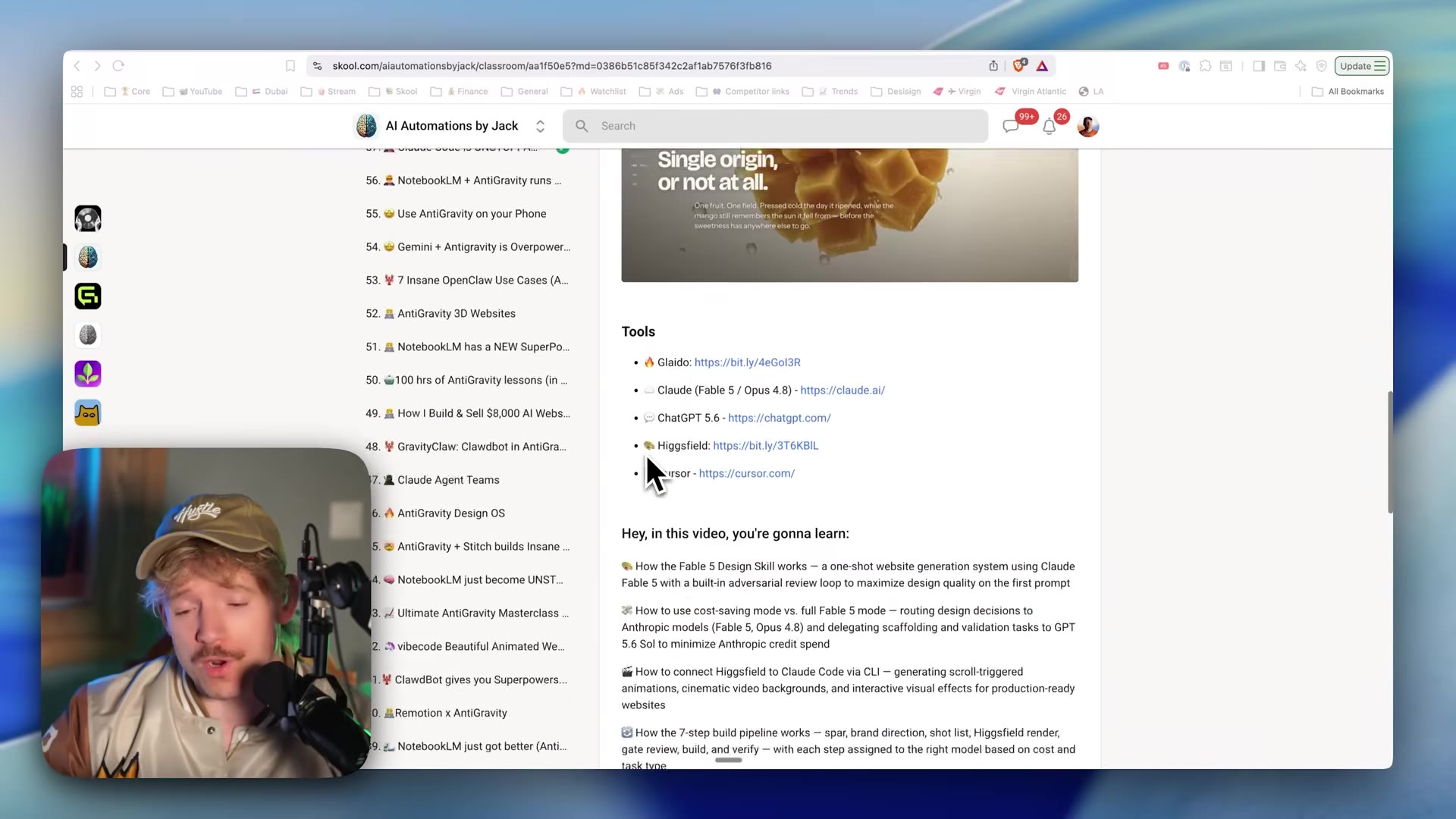Reload the page with the refresh icon
This screenshot has height=819, width=1456.
coord(118,66)
